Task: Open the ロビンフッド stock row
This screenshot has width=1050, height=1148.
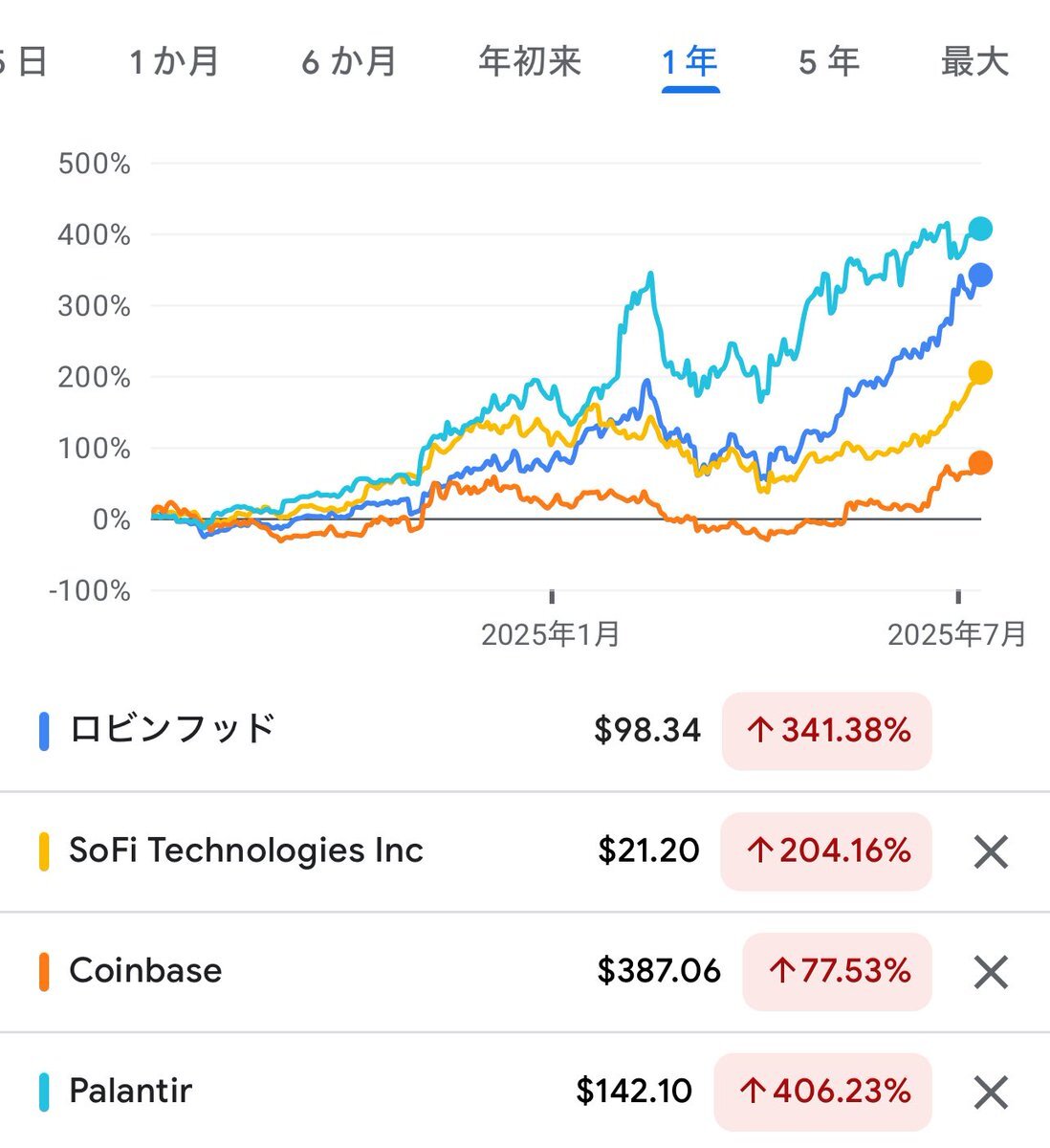Action: (525, 731)
